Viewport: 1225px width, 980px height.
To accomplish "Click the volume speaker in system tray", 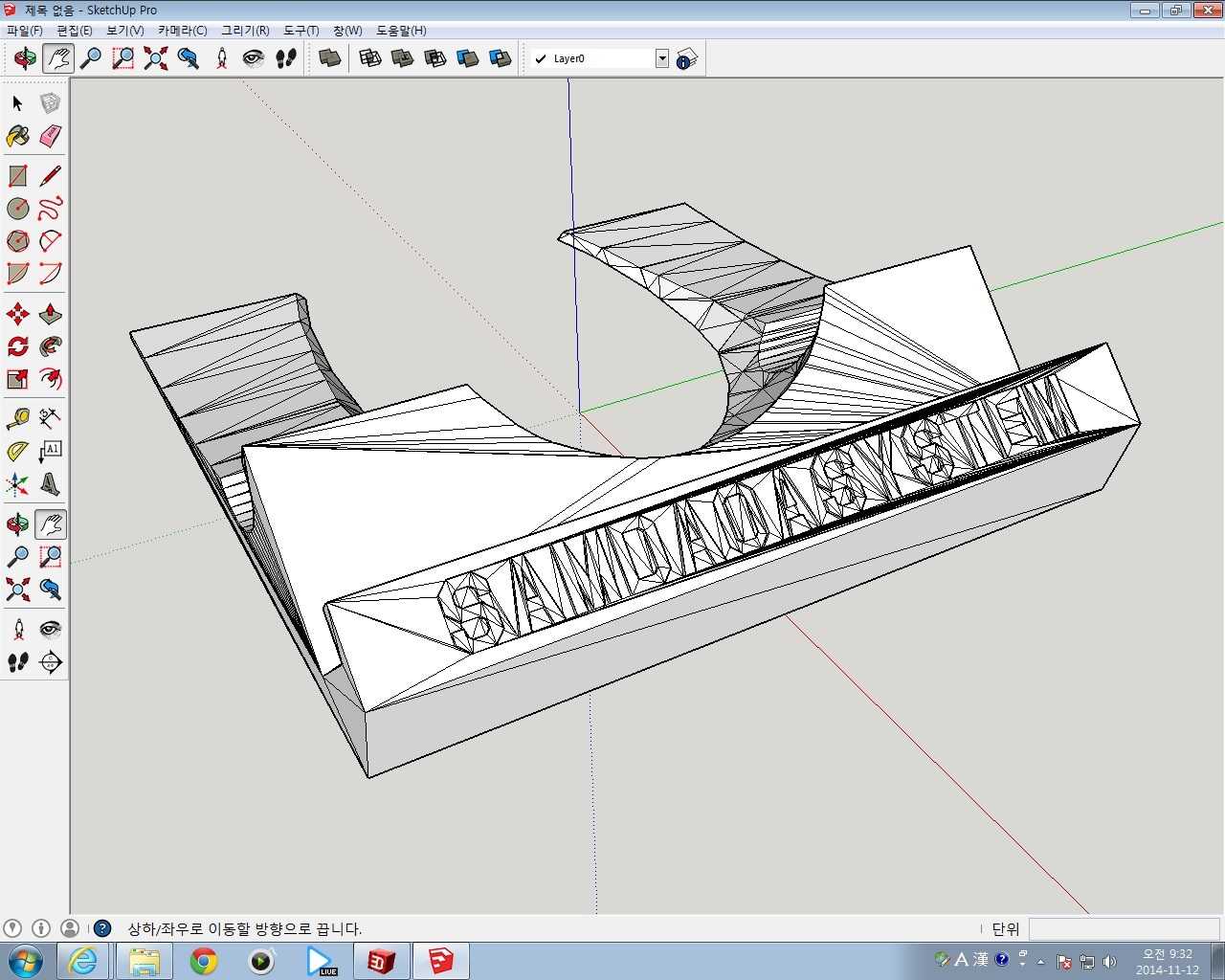I will click(x=1110, y=961).
